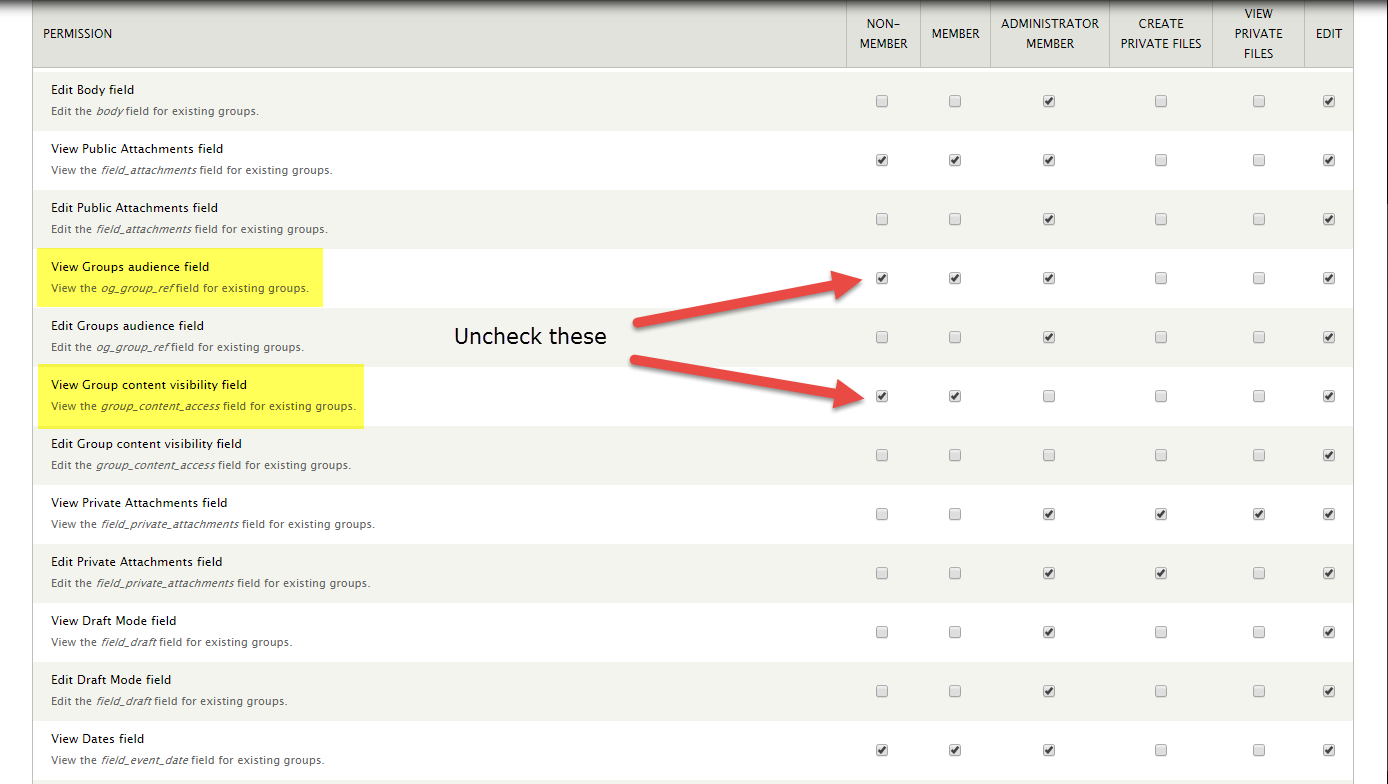Check Member for View Draft Mode field
The width and height of the screenshot is (1388, 784).
[955, 633]
